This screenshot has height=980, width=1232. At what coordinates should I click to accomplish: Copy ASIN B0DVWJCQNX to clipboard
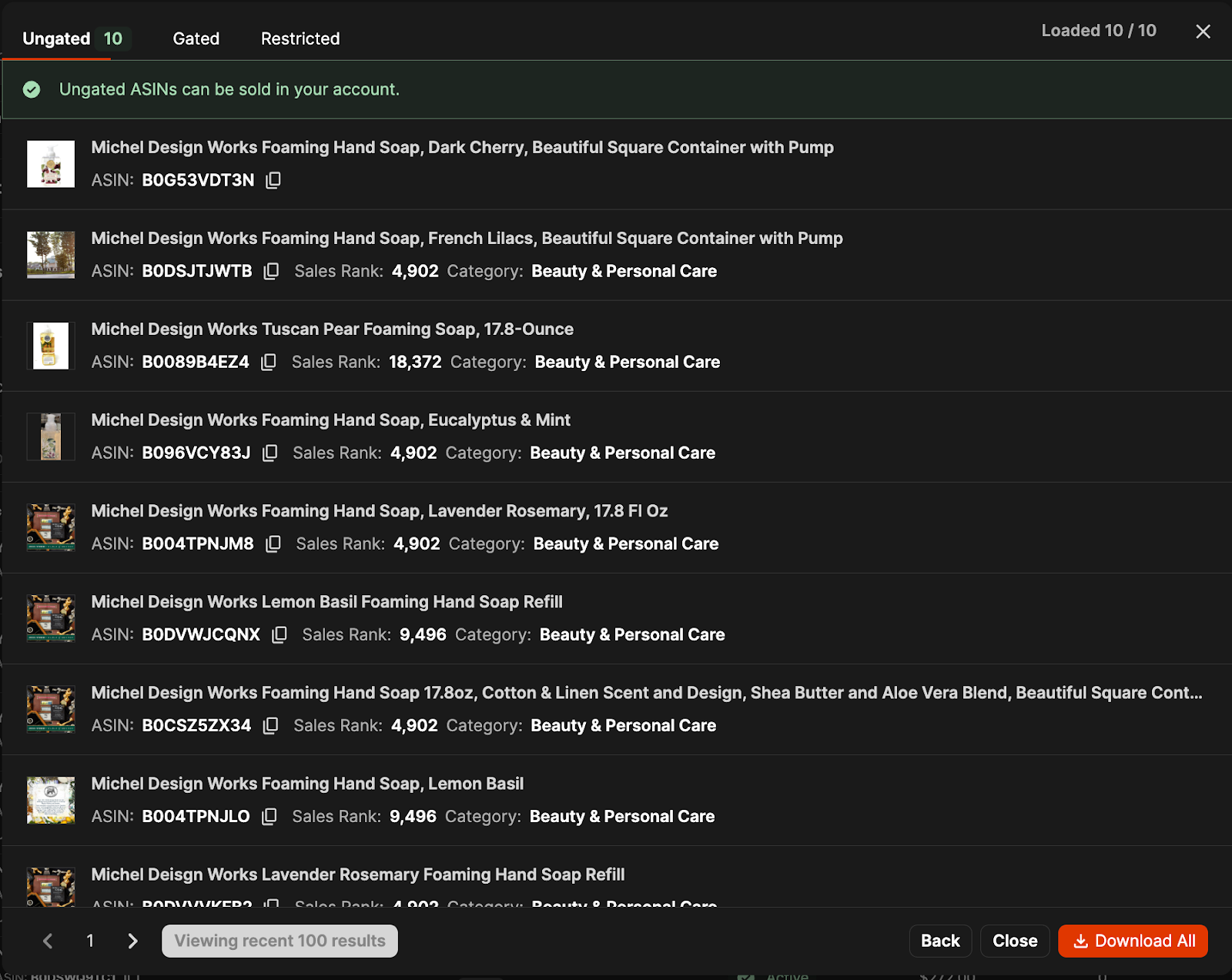(x=280, y=634)
